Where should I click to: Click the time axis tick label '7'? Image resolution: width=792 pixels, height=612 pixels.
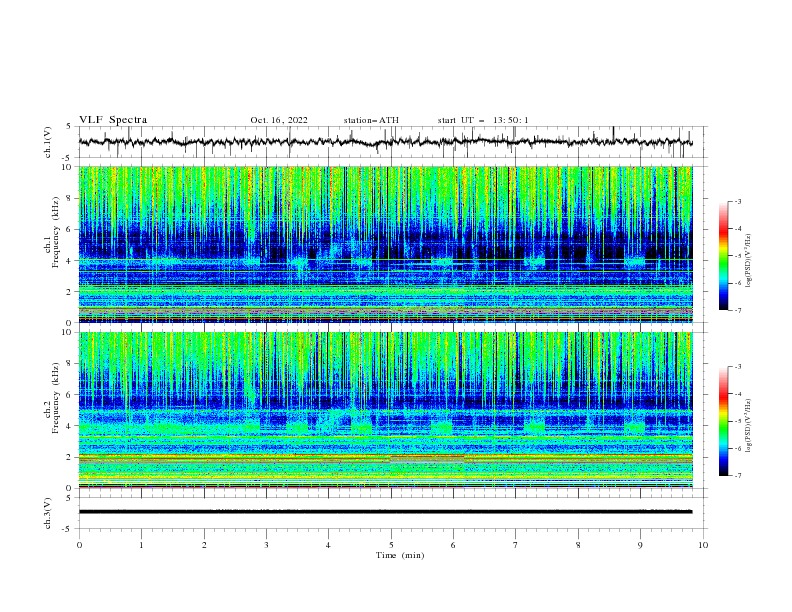(516, 545)
